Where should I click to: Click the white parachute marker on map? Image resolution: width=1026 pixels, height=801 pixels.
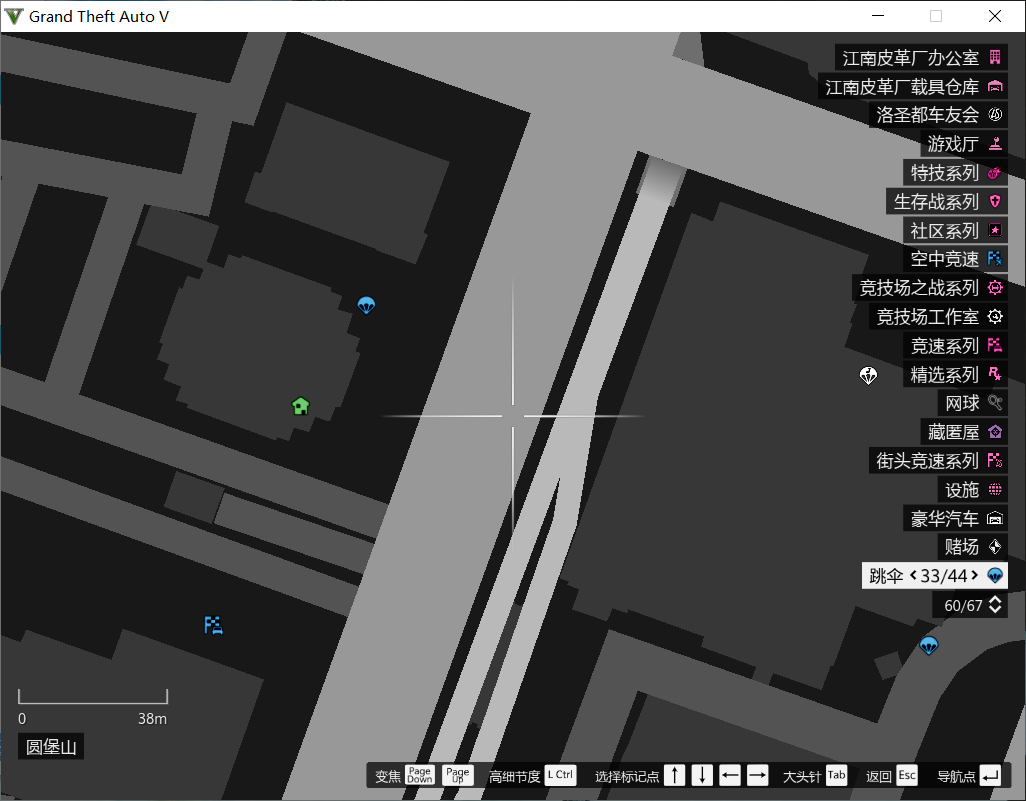pyautogui.click(x=868, y=376)
